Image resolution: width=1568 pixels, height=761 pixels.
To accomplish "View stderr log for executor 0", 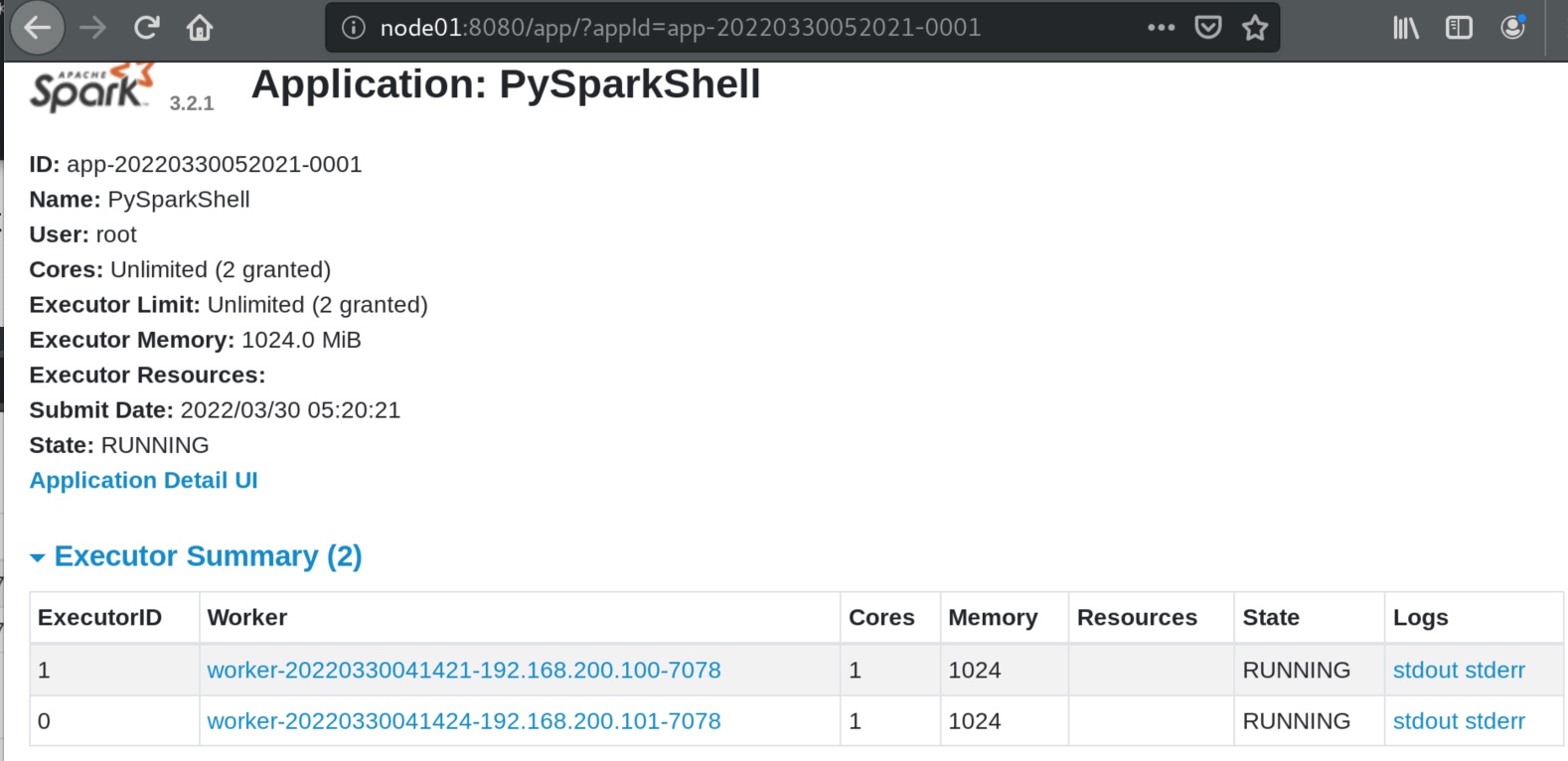I will [x=1494, y=721].
